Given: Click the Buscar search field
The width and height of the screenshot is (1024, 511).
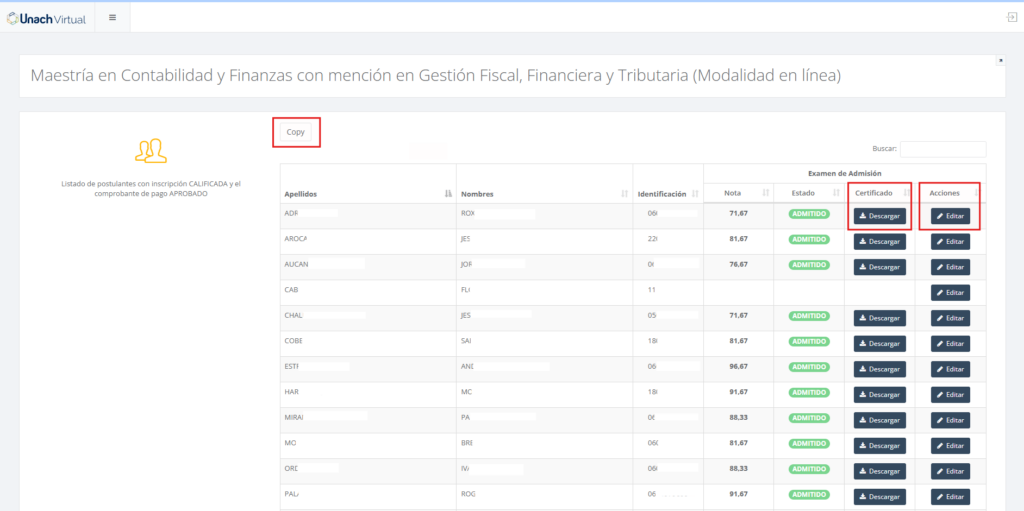Looking at the screenshot, I should 942,149.
